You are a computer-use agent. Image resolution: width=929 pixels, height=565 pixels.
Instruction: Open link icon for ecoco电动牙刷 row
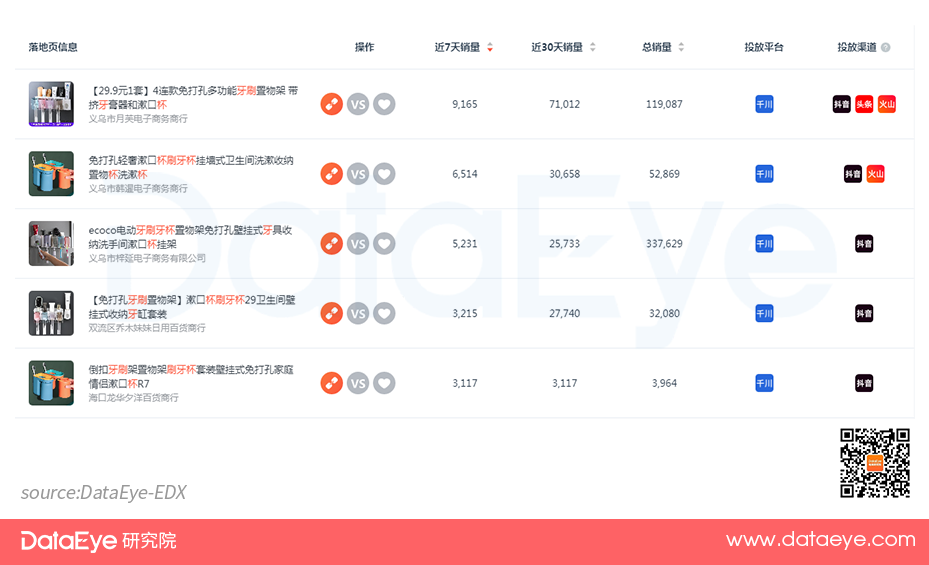332,243
